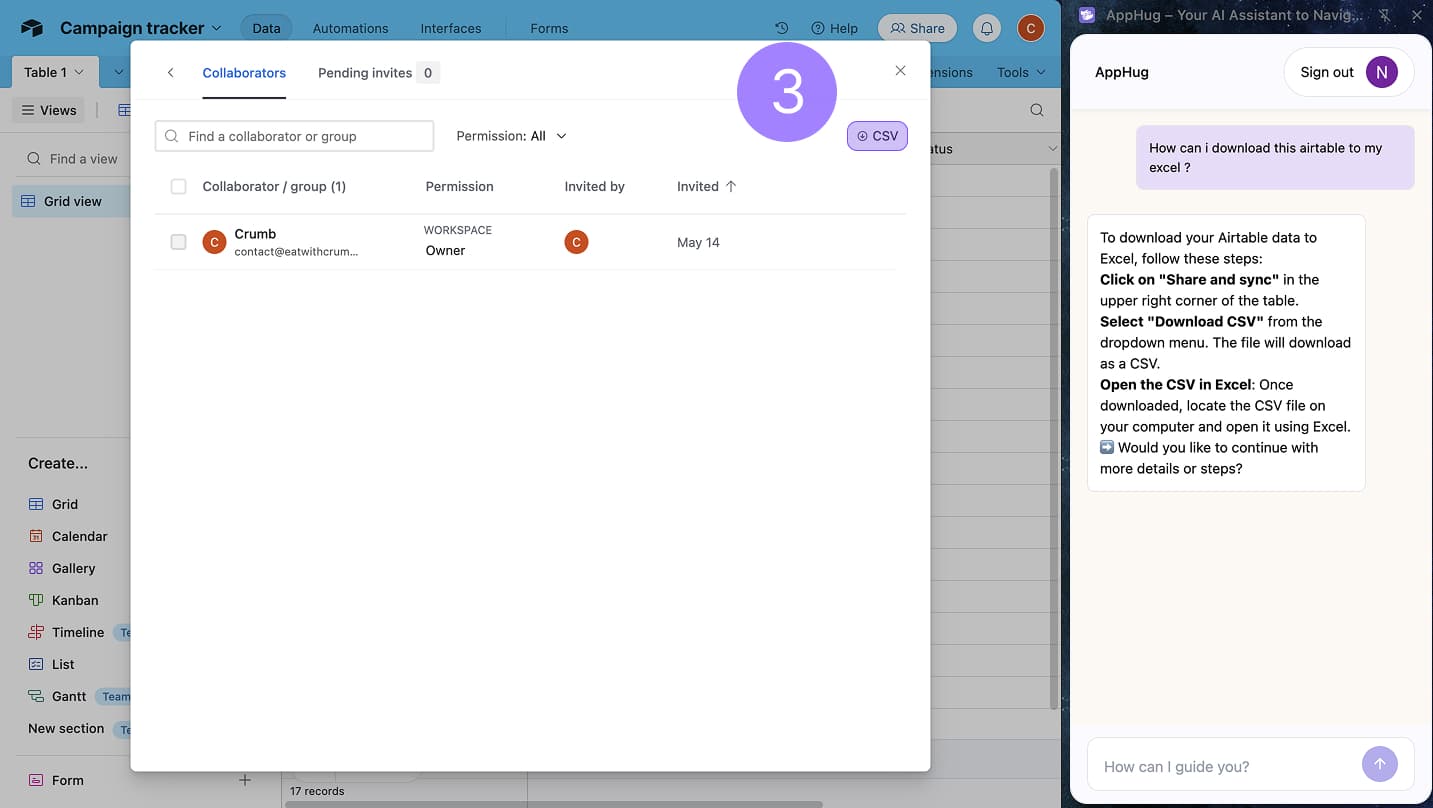Viewport: 1433px width, 808px height.
Task: Toggle the select-all collaborators checkbox
Action: point(178,186)
